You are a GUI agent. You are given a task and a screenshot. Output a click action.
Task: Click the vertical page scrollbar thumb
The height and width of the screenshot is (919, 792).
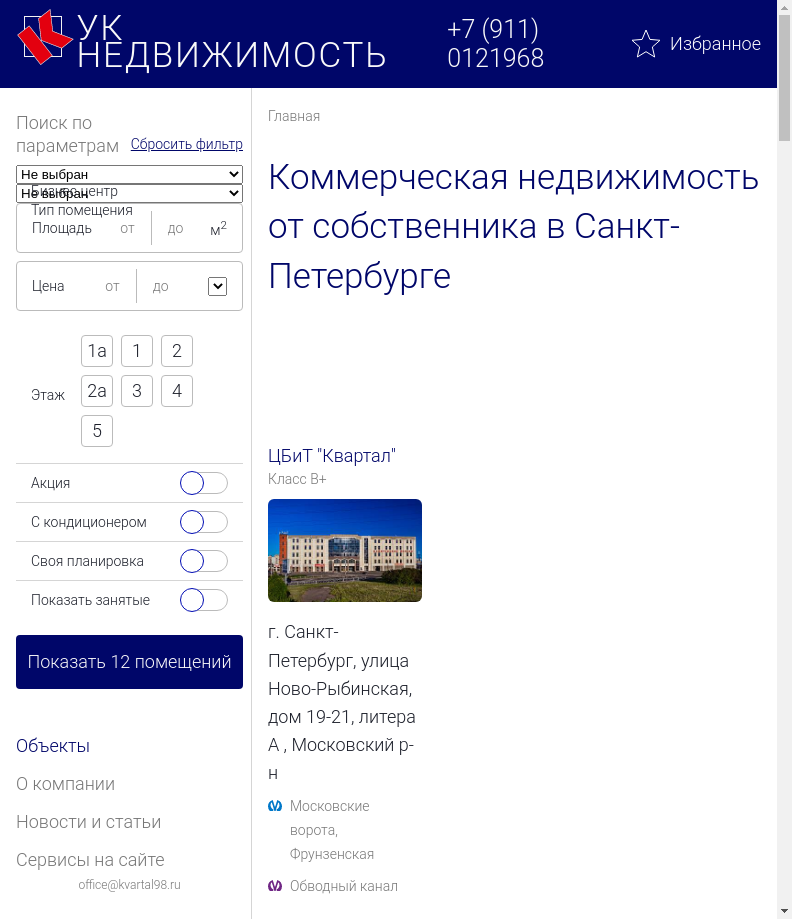click(784, 77)
